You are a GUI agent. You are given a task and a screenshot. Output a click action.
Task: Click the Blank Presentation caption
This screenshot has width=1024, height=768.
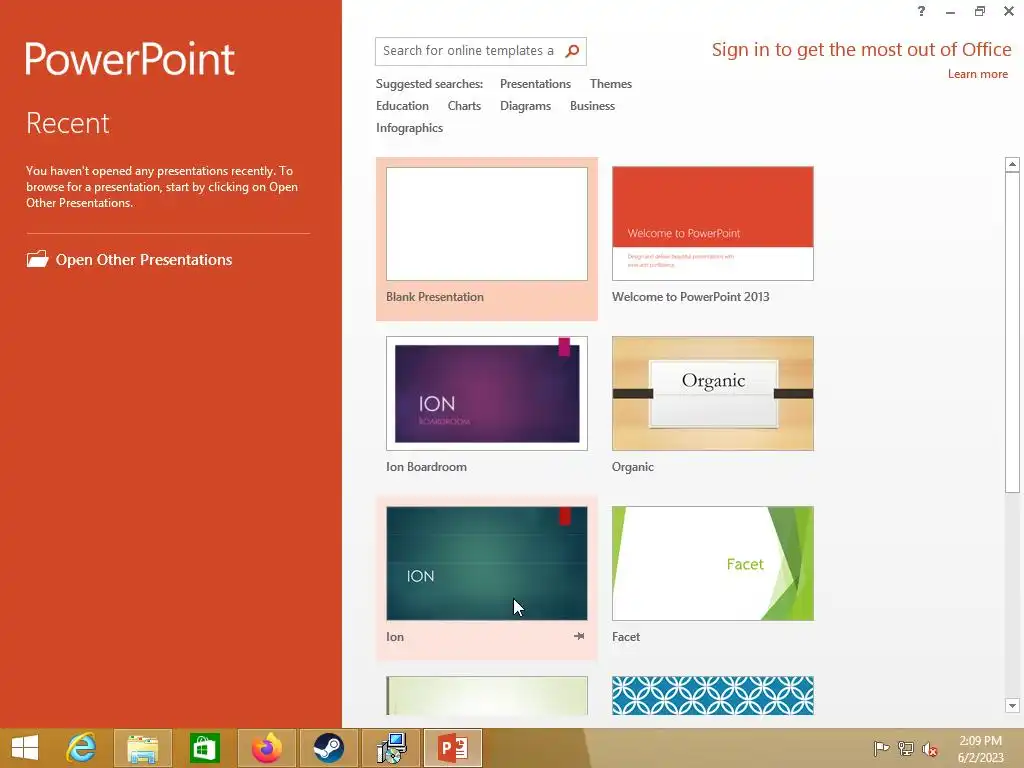tap(434, 296)
